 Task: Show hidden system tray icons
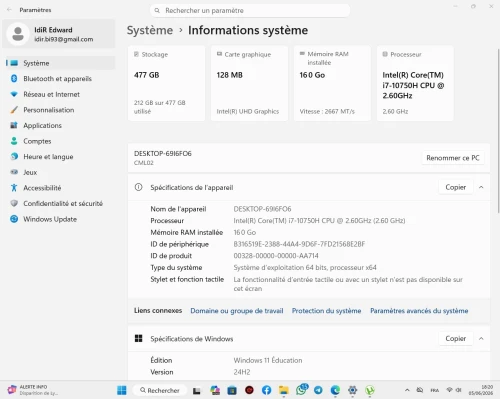tap(407, 390)
